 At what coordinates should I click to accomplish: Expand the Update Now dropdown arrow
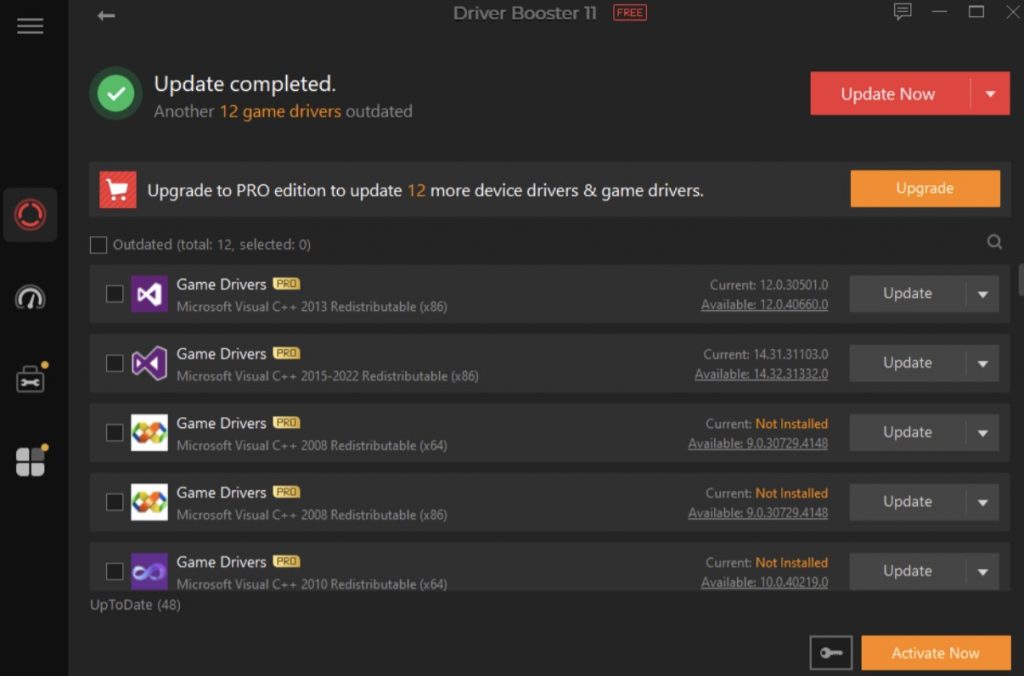coord(990,94)
